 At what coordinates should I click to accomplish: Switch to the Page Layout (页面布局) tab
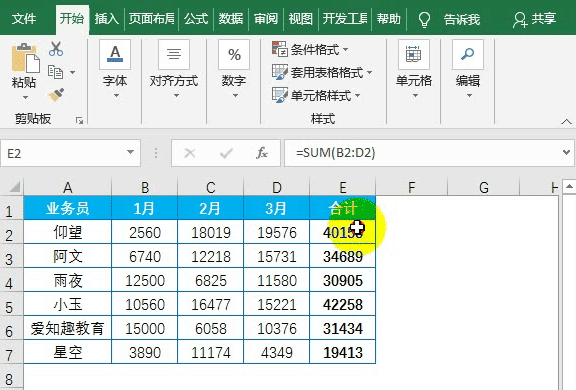(151, 19)
